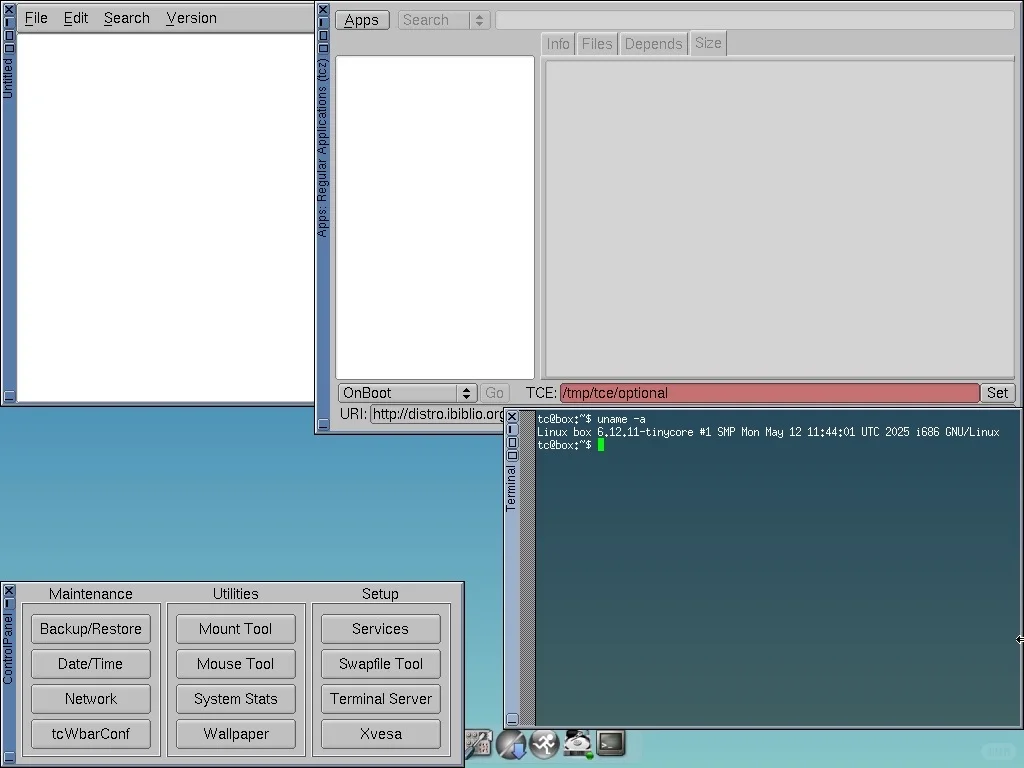Click the 'TCE:' label in Apps window

pos(541,393)
